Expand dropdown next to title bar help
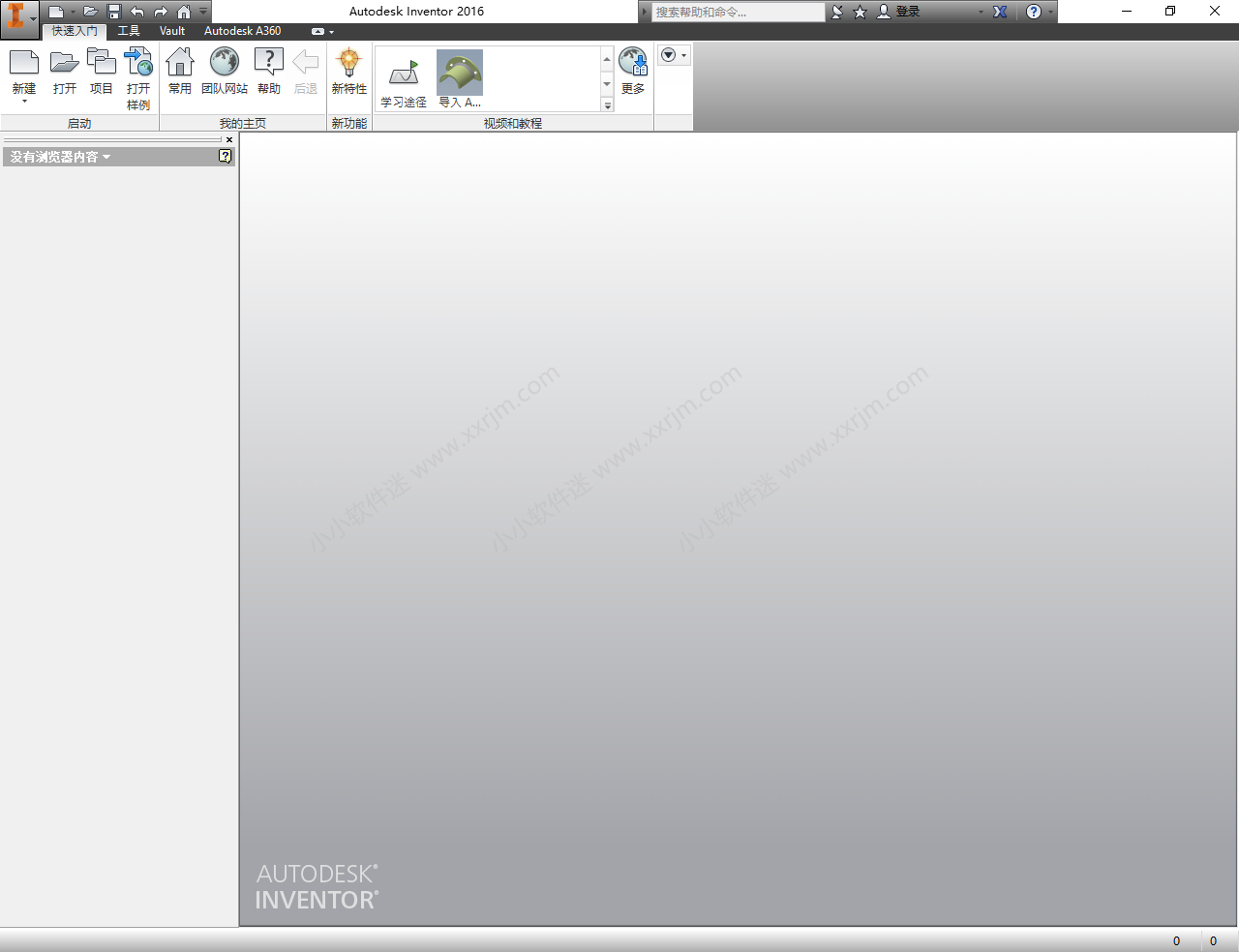This screenshot has width=1239, height=952. 1050,12
